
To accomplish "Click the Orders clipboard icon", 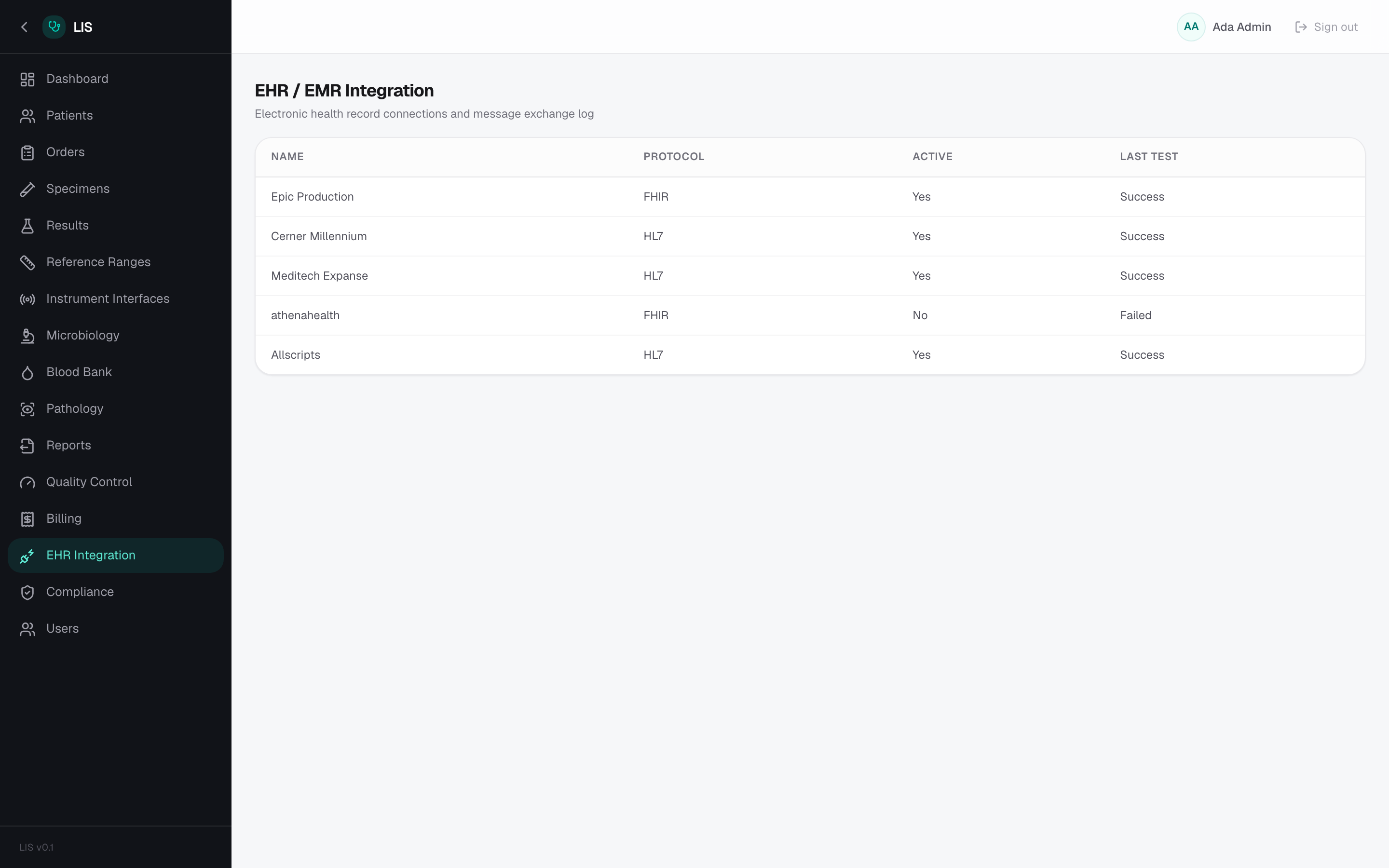I will (x=27, y=153).
